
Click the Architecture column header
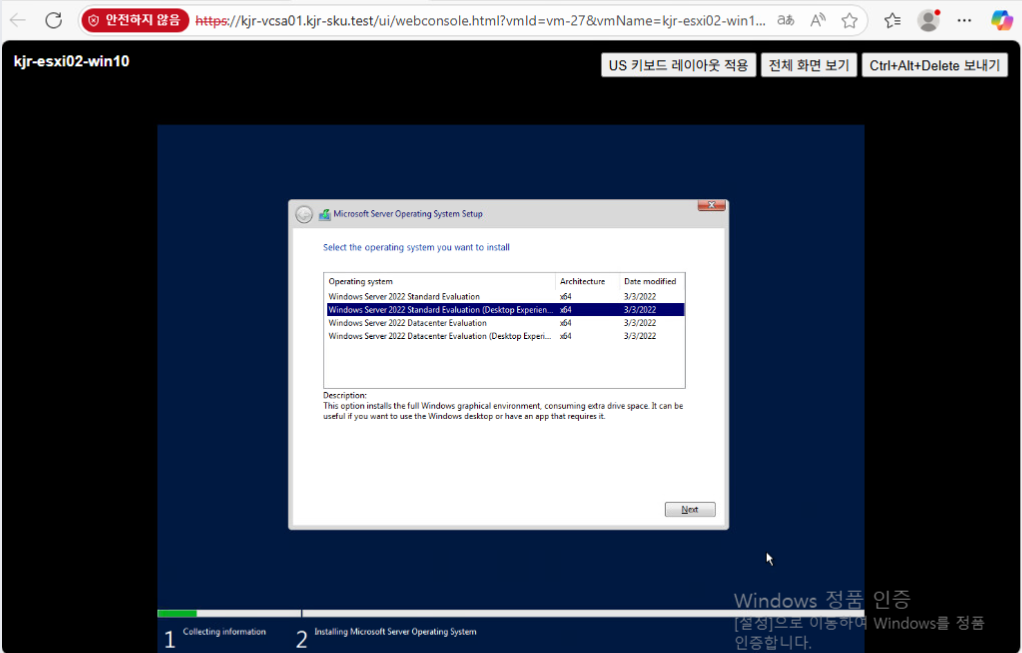coord(587,282)
